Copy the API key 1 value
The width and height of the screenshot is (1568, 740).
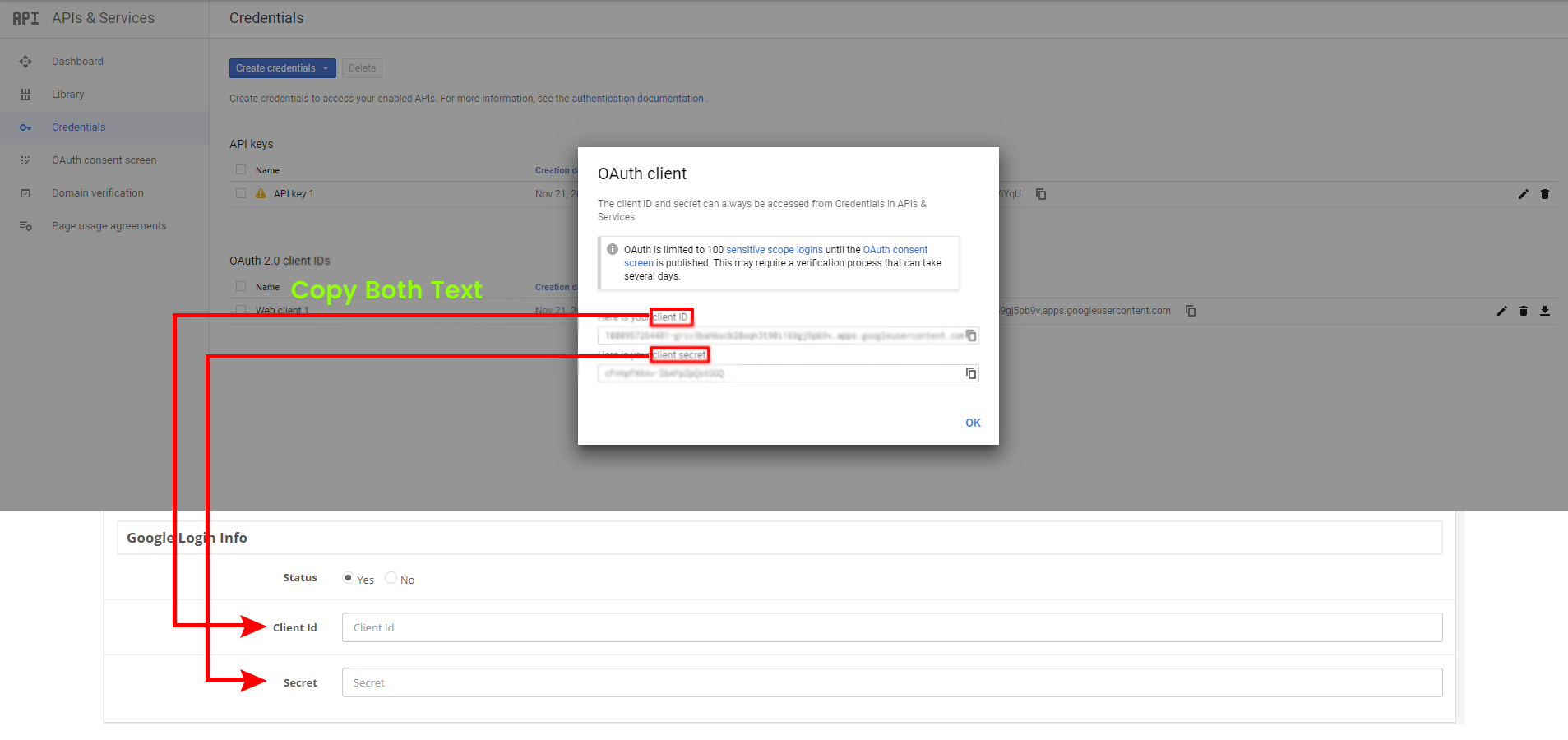[1041, 194]
